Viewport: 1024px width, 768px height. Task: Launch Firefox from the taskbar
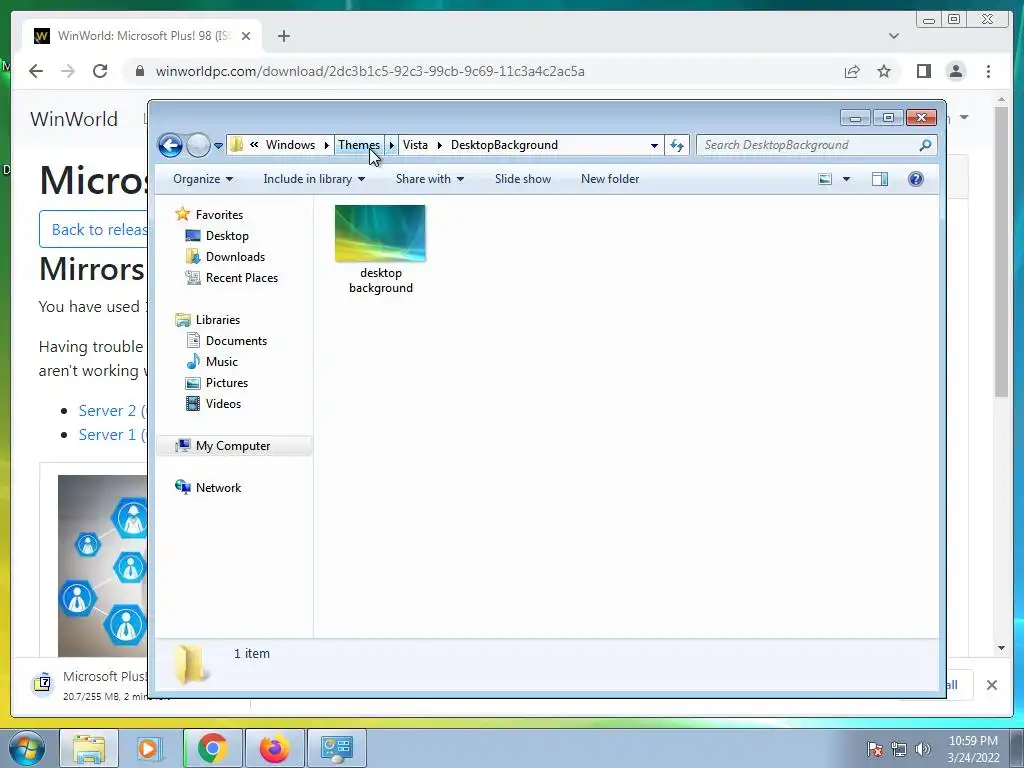274,748
